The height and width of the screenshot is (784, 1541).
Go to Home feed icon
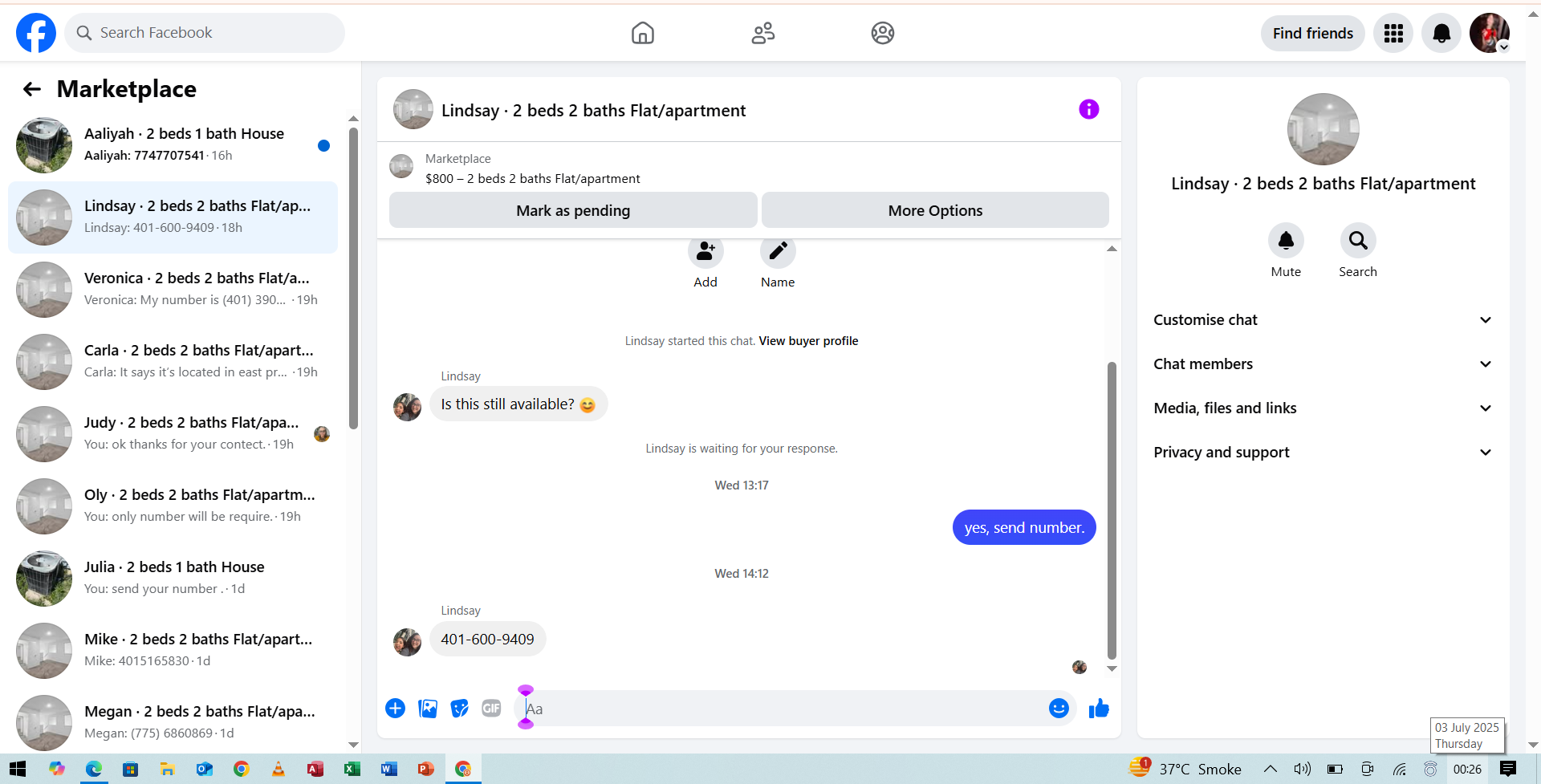[643, 33]
